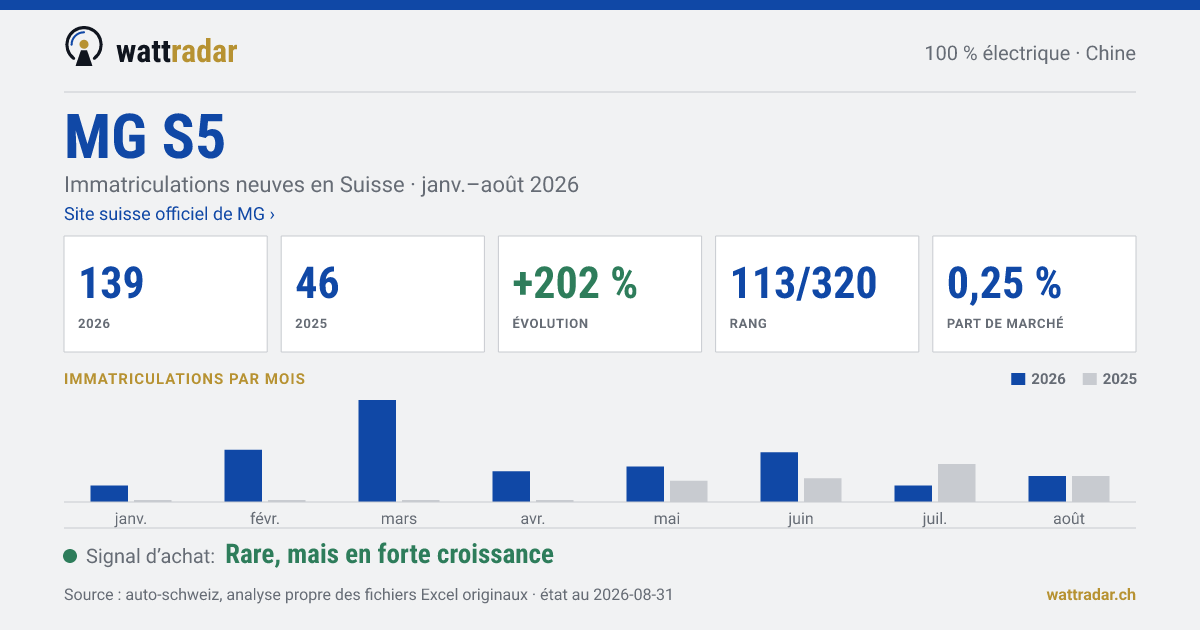
Task: Click the août 2025 grey bar
Action: pyautogui.click(x=1091, y=489)
